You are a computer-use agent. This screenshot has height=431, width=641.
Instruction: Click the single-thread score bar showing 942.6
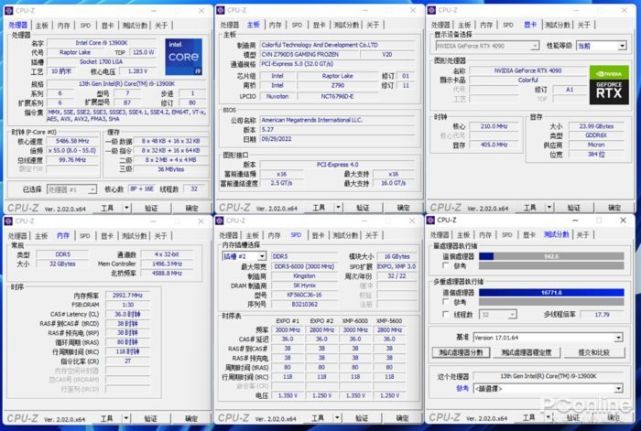551,256
